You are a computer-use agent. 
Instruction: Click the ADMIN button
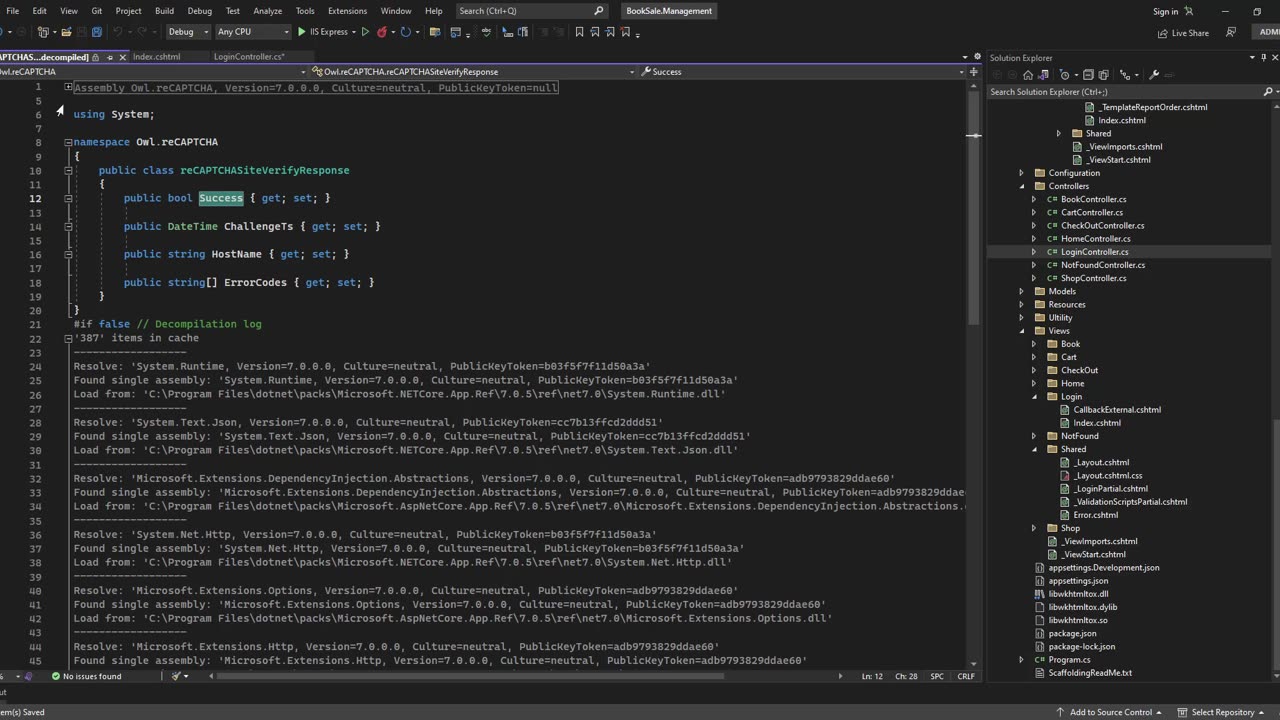(x=1266, y=32)
